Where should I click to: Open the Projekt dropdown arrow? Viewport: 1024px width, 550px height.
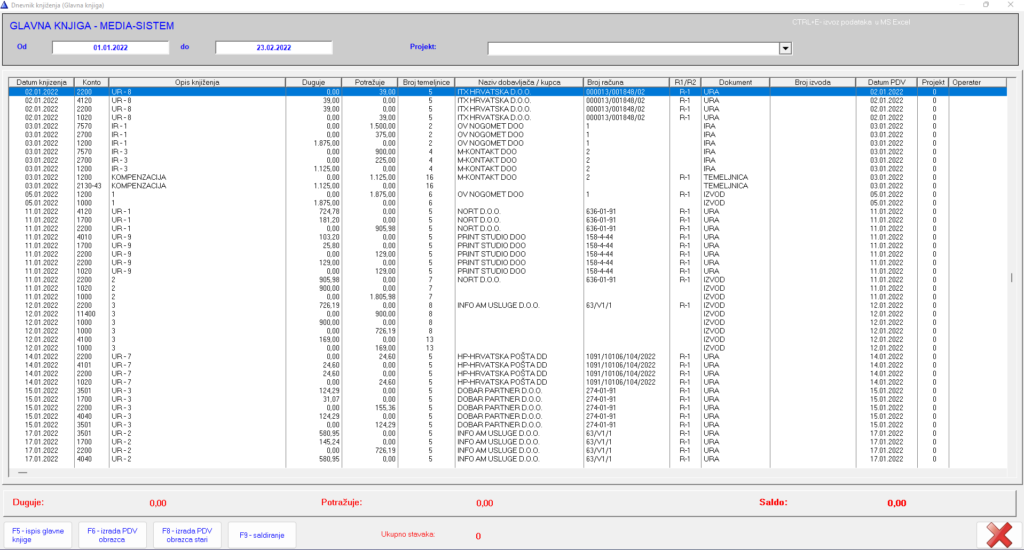click(x=785, y=47)
